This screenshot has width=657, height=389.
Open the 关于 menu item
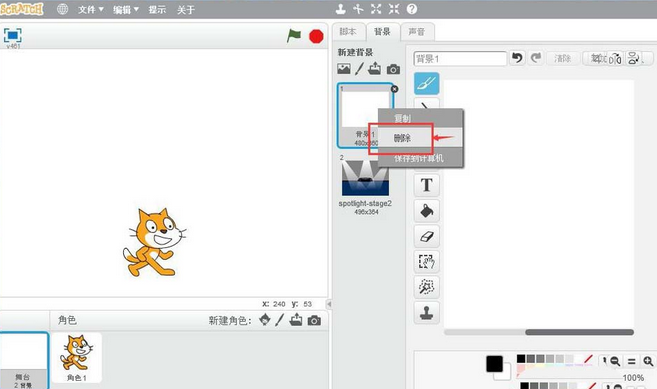(186, 9)
